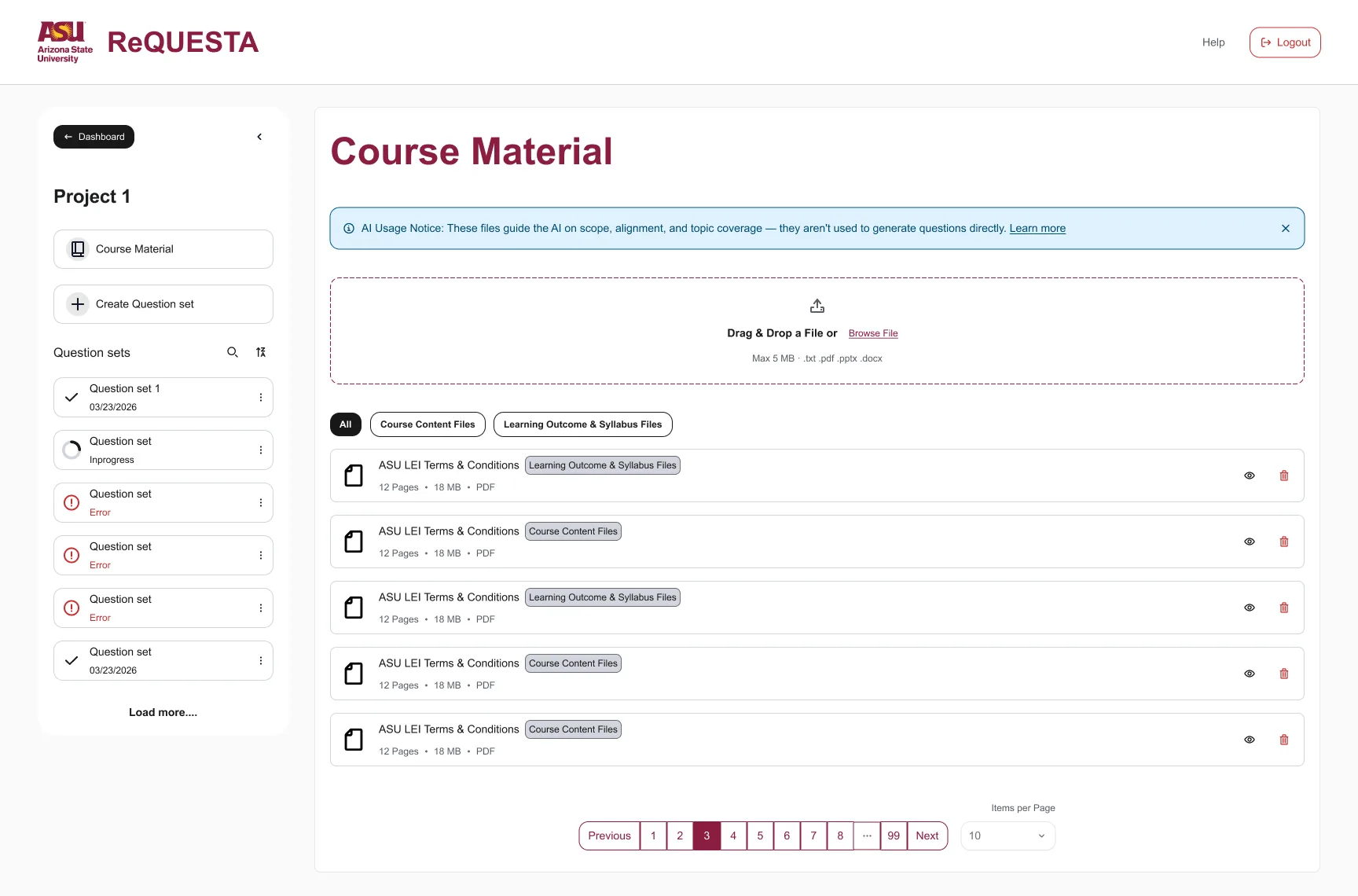Jump to page 99
The height and width of the screenshot is (896, 1358).
(x=894, y=836)
